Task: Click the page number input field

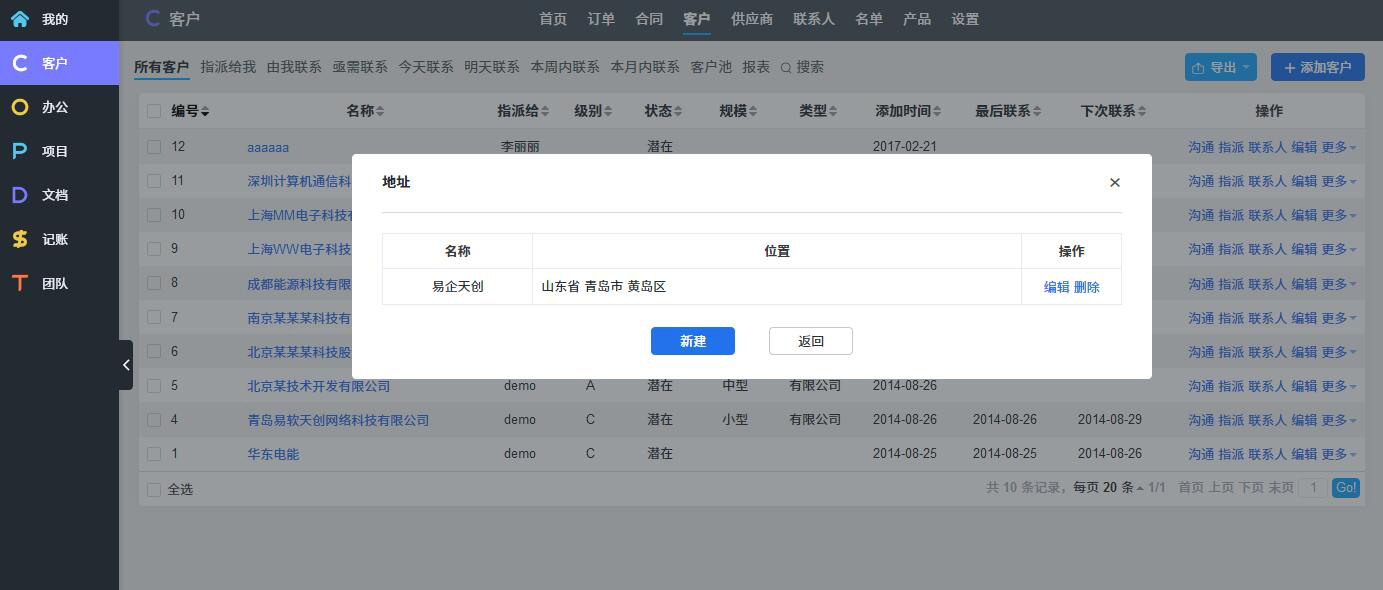Action: 1312,488
